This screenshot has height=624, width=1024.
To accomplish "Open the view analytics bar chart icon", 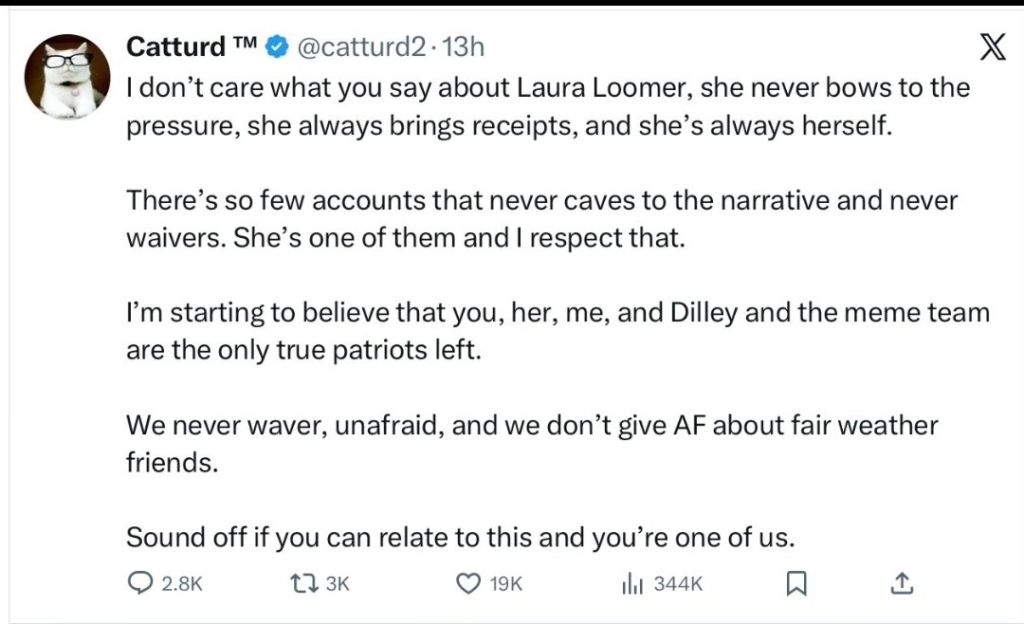I will point(630,584).
